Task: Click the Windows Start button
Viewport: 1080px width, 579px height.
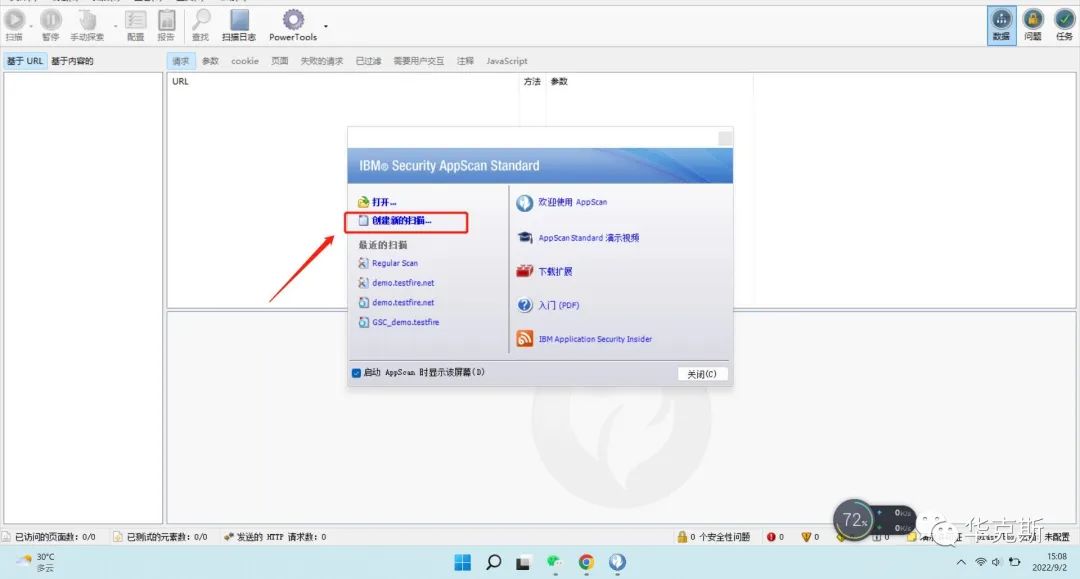Action: pyautogui.click(x=462, y=562)
